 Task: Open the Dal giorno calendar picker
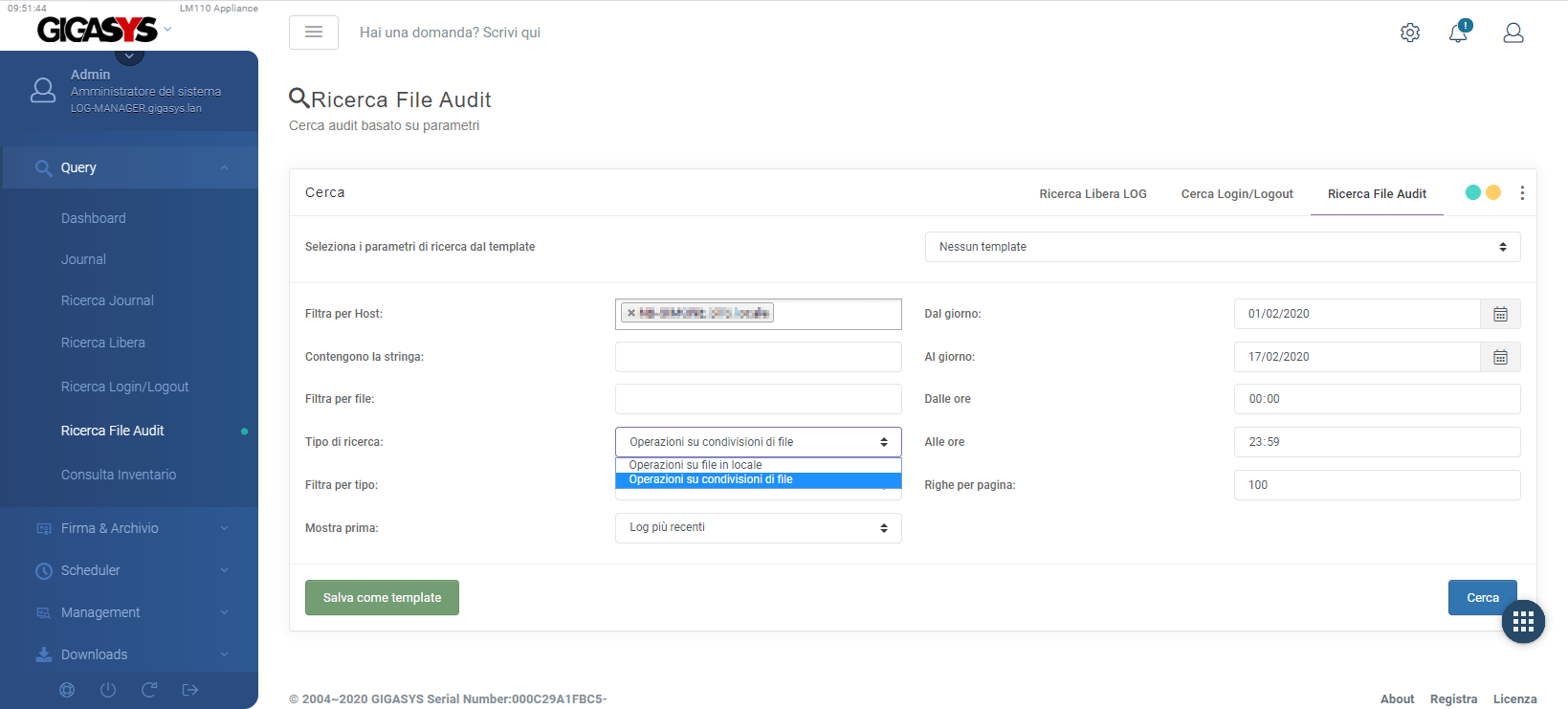coord(1500,314)
